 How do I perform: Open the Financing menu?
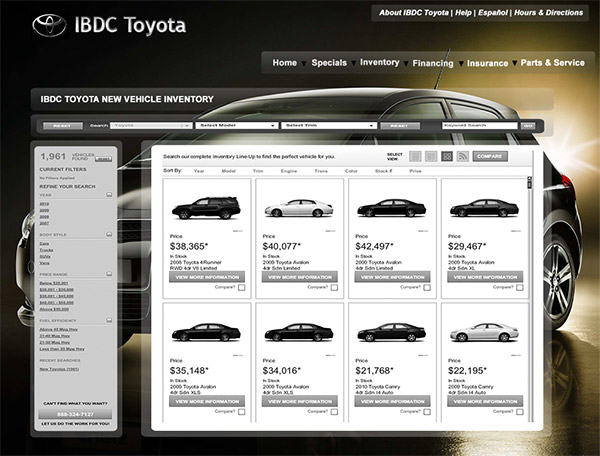[433, 64]
